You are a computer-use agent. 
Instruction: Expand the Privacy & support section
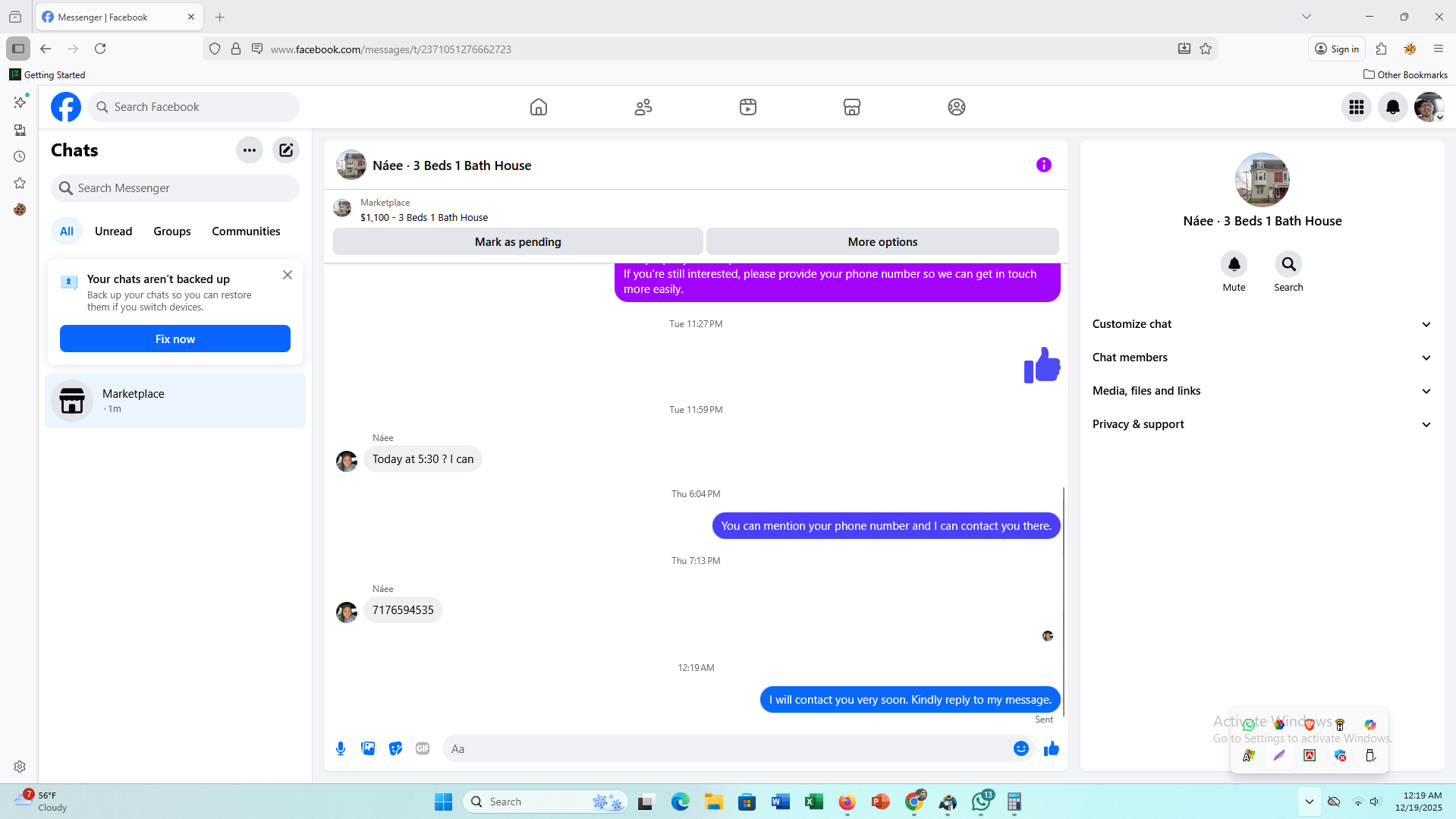click(x=1263, y=424)
